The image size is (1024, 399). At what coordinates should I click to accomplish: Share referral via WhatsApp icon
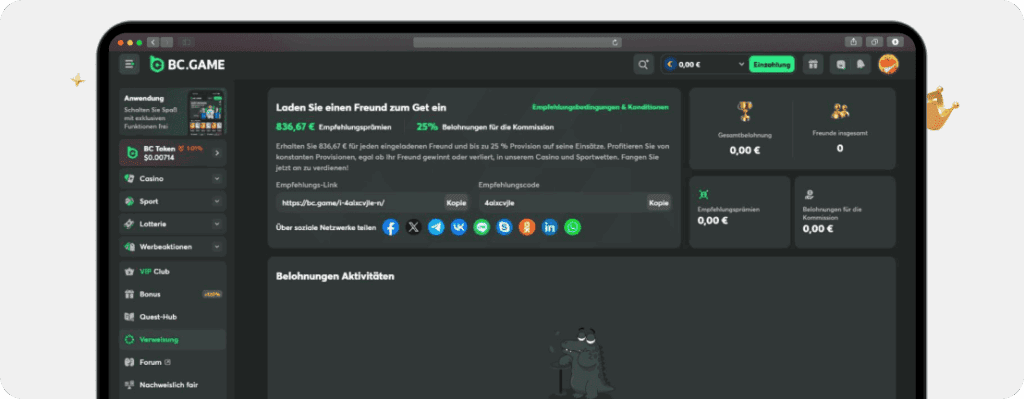point(573,227)
